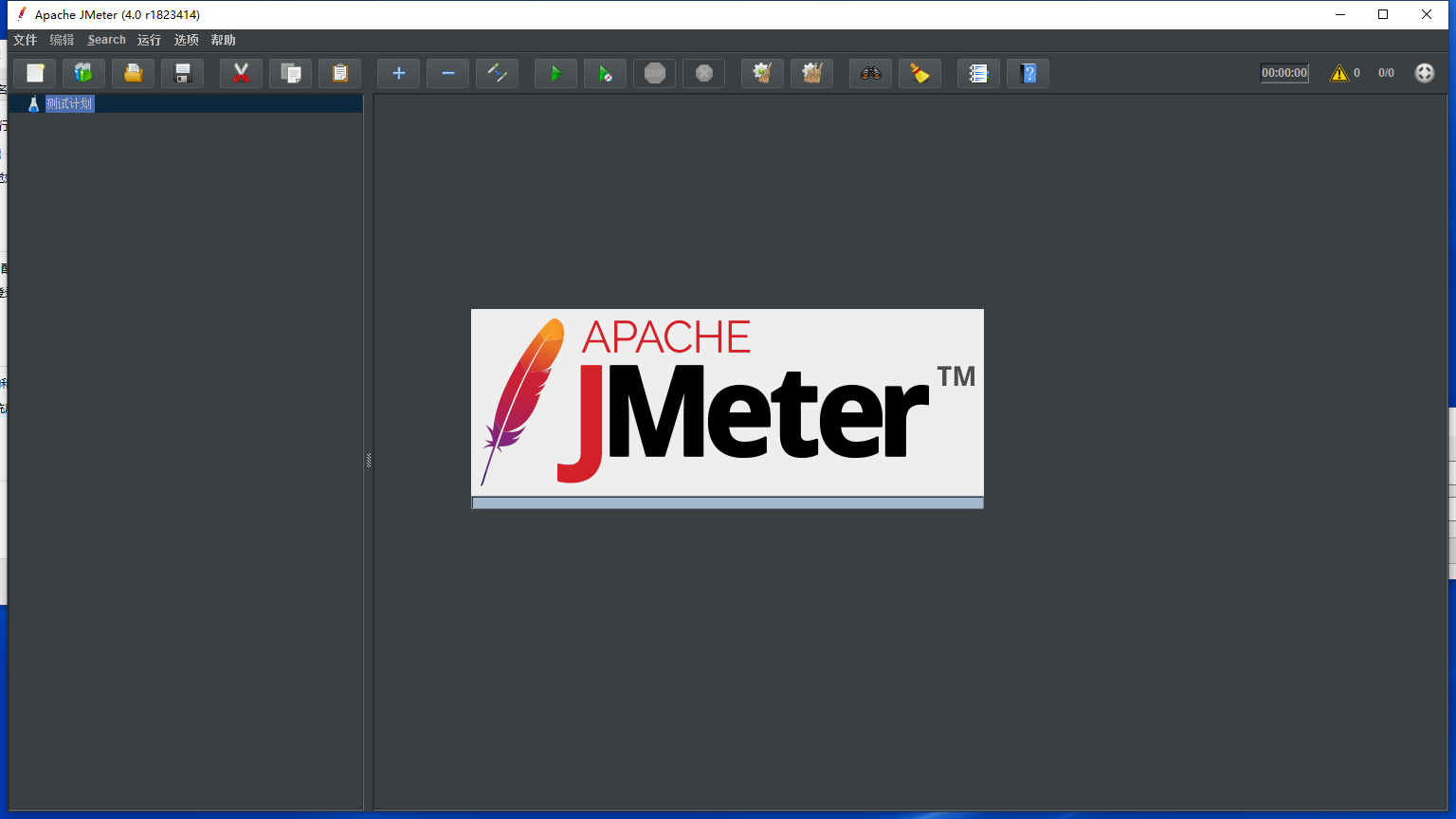Maximize the Apache JMeter window
This screenshot has width=1456, height=819.
click(1383, 14)
